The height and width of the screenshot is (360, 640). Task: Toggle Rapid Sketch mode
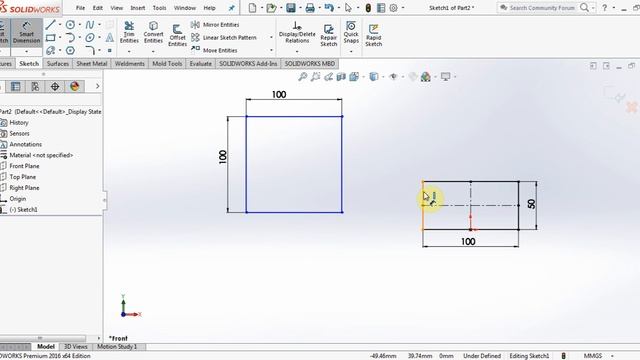point(373,35)
